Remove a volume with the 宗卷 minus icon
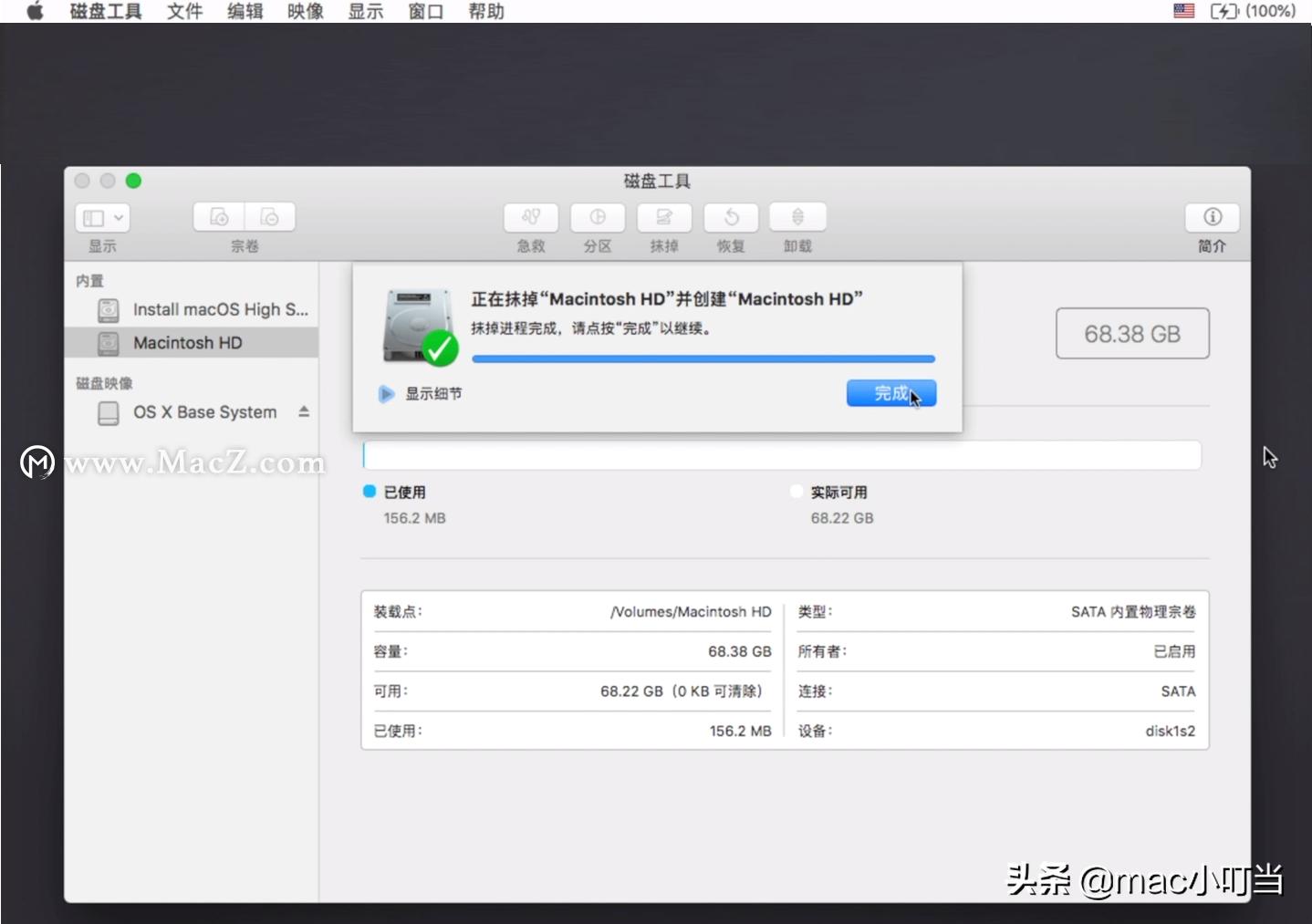The height and width of the screenshot is (924, 1312). 269,216
